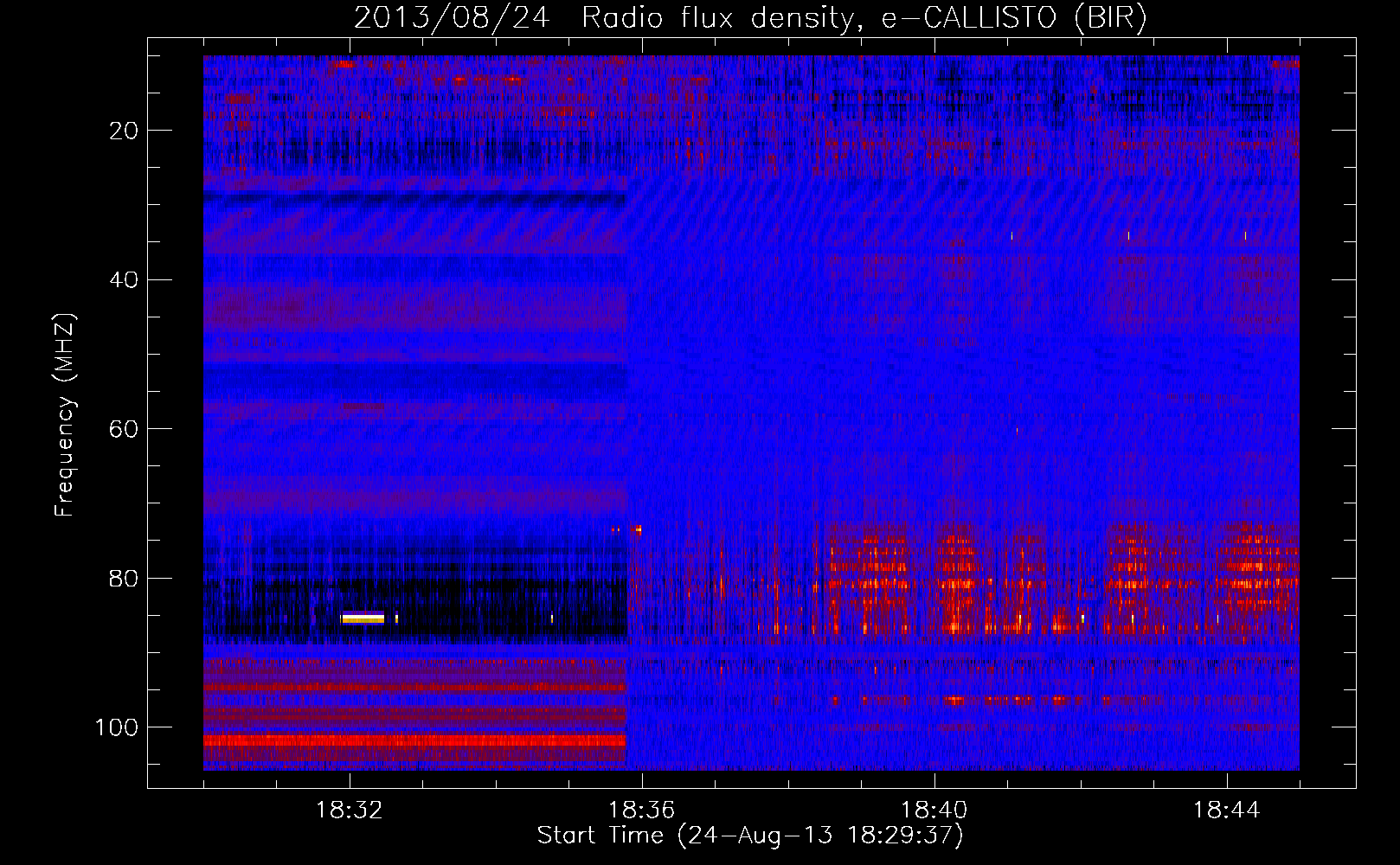Image resolution: width=1400 pixels, height=865 pixels.
Task: Click the 20 frequency tick label
Action: pos(124,131)
